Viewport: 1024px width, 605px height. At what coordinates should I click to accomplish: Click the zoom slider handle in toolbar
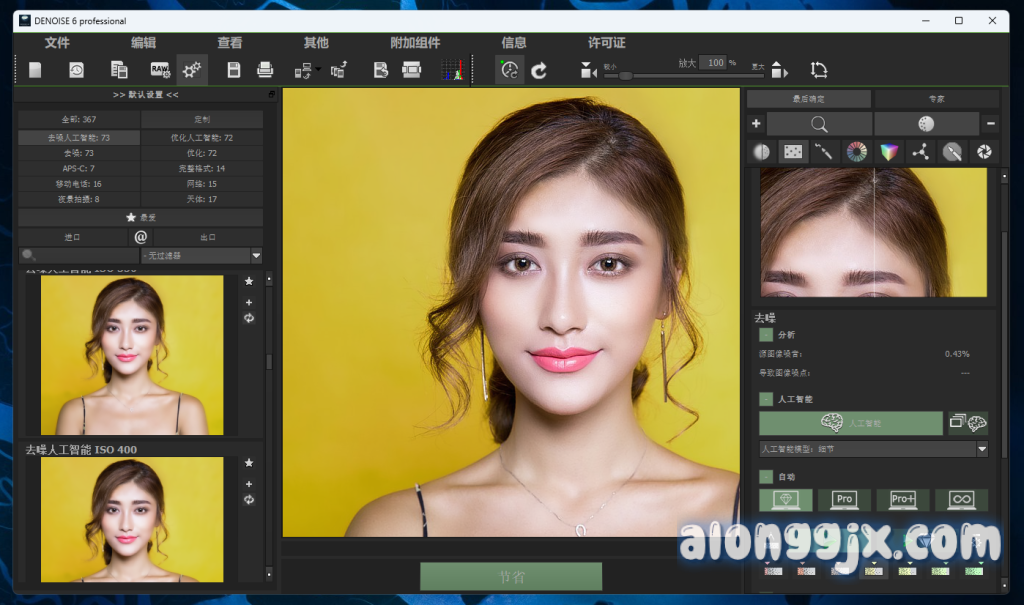(625, 75)
